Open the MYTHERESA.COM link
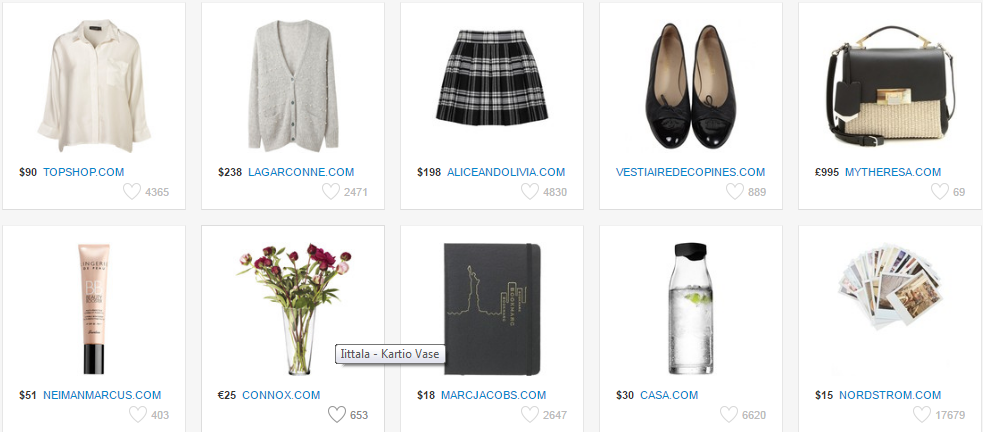Screen dimensions: 983x432 tap(893, 172)
